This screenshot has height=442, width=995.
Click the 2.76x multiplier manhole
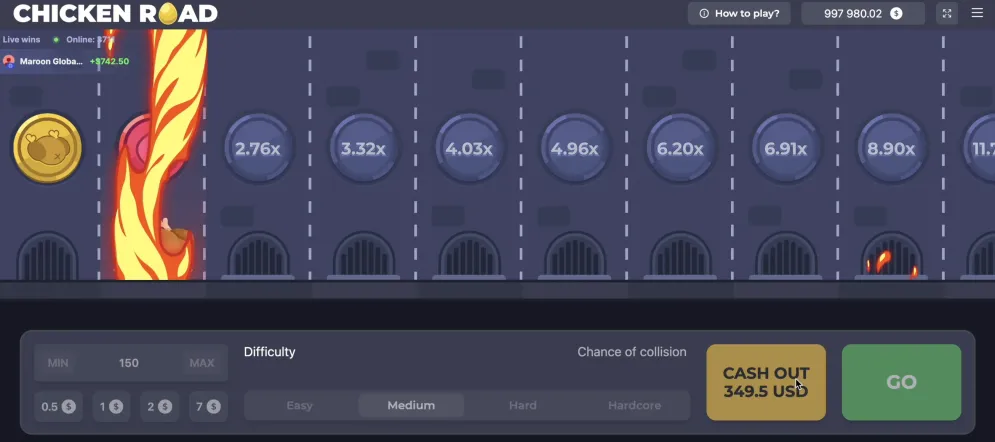[x=258, y=149]
